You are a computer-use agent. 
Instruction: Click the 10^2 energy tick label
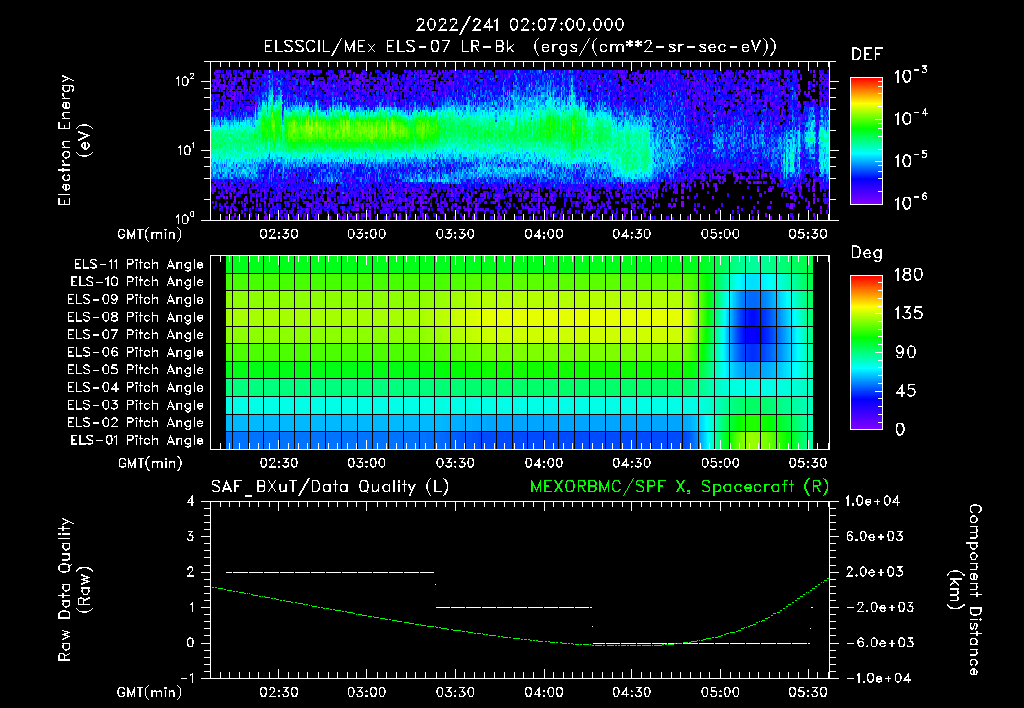coord(185,81)
